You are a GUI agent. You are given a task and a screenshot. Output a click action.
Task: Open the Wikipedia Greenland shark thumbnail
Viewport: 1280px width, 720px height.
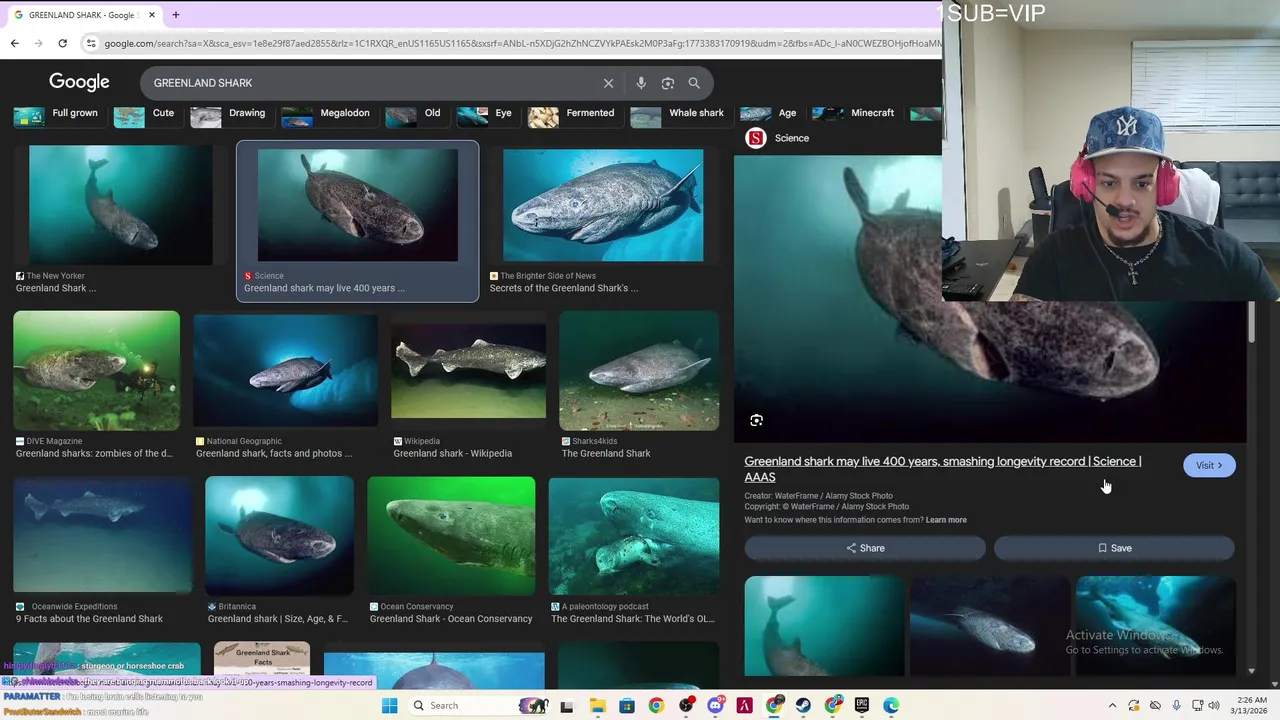tap(468, 371)
